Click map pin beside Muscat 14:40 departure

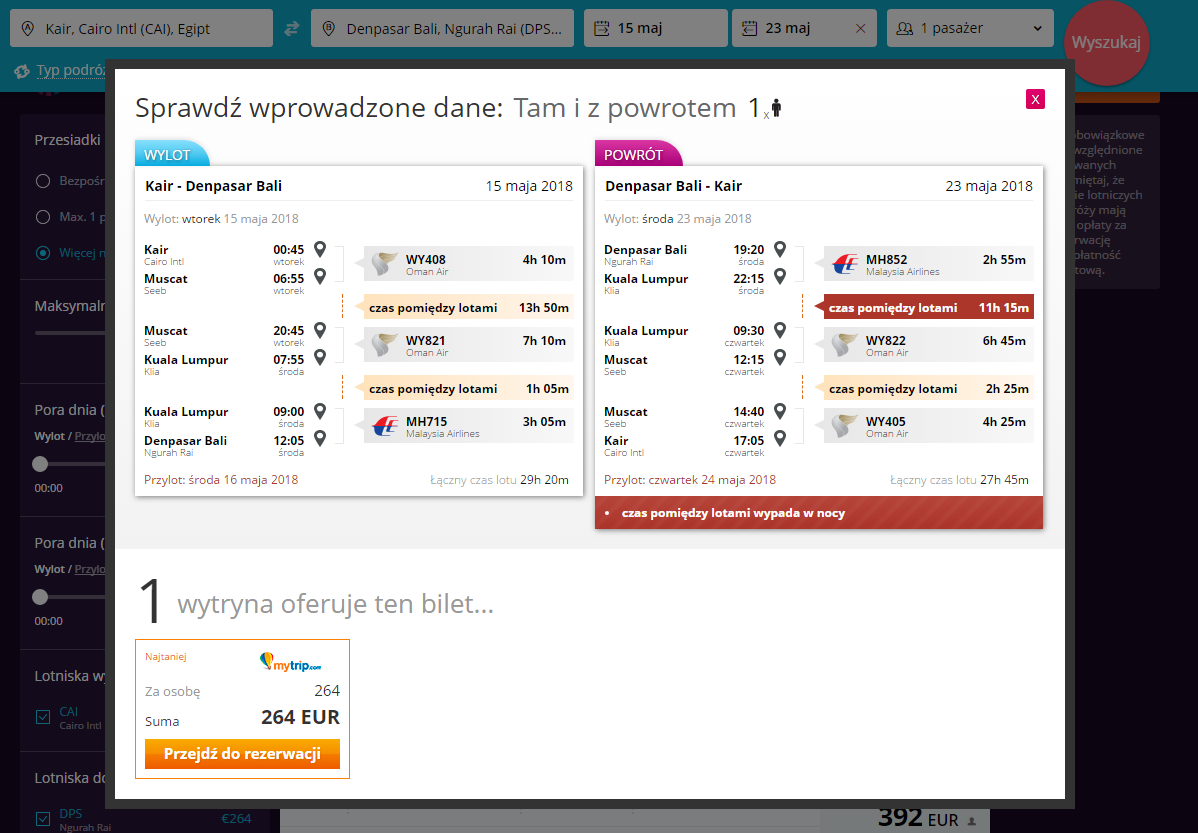click(x=780, y=411)
